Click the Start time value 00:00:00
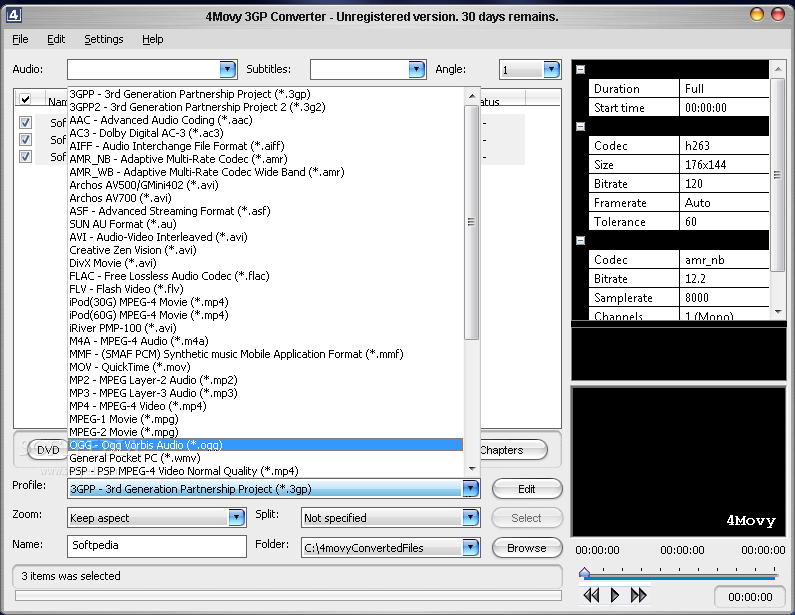This screenshot has height=615, width=795. click(724, 107)
